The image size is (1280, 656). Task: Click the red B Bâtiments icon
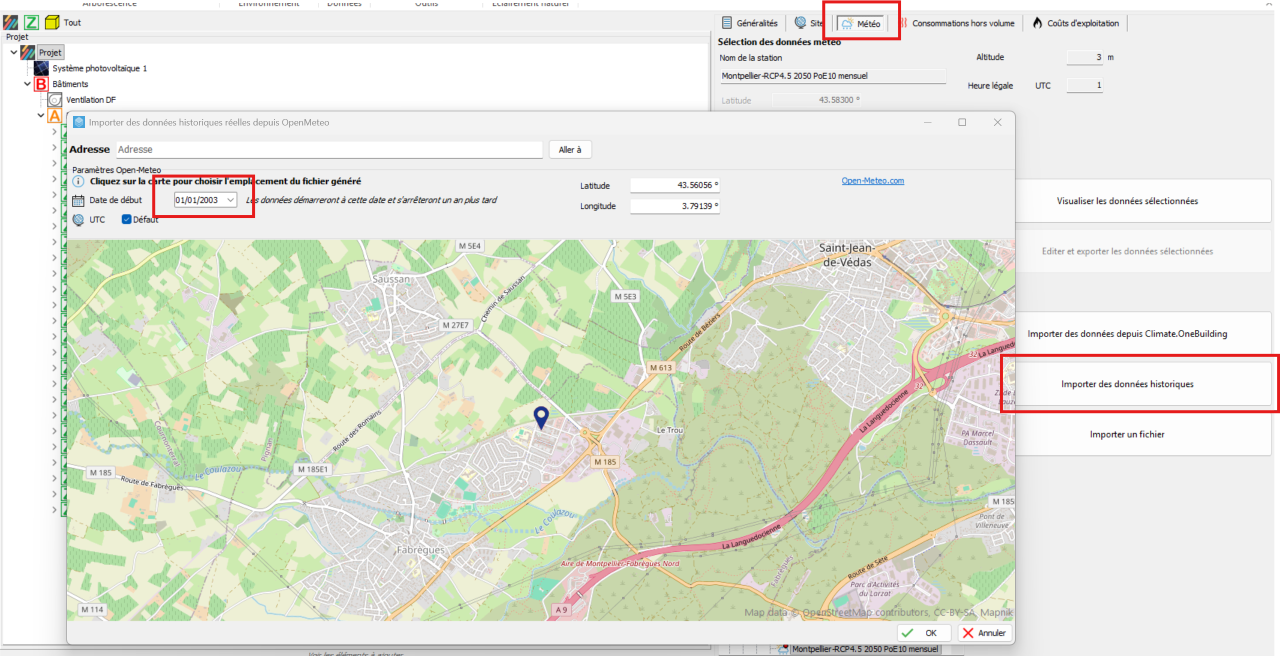pyautogui.click(x=41, y=84)
